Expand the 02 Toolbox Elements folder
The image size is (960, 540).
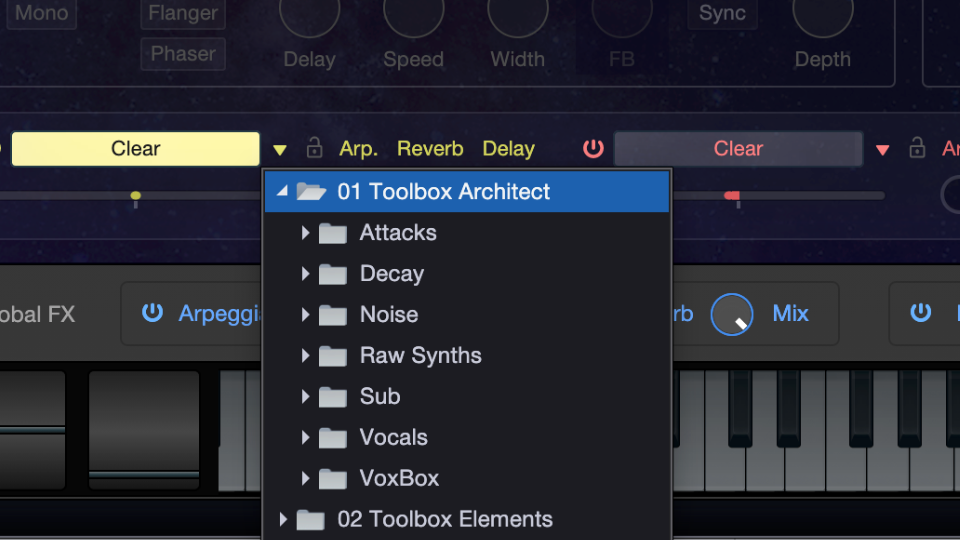click(x=283, y=519)
